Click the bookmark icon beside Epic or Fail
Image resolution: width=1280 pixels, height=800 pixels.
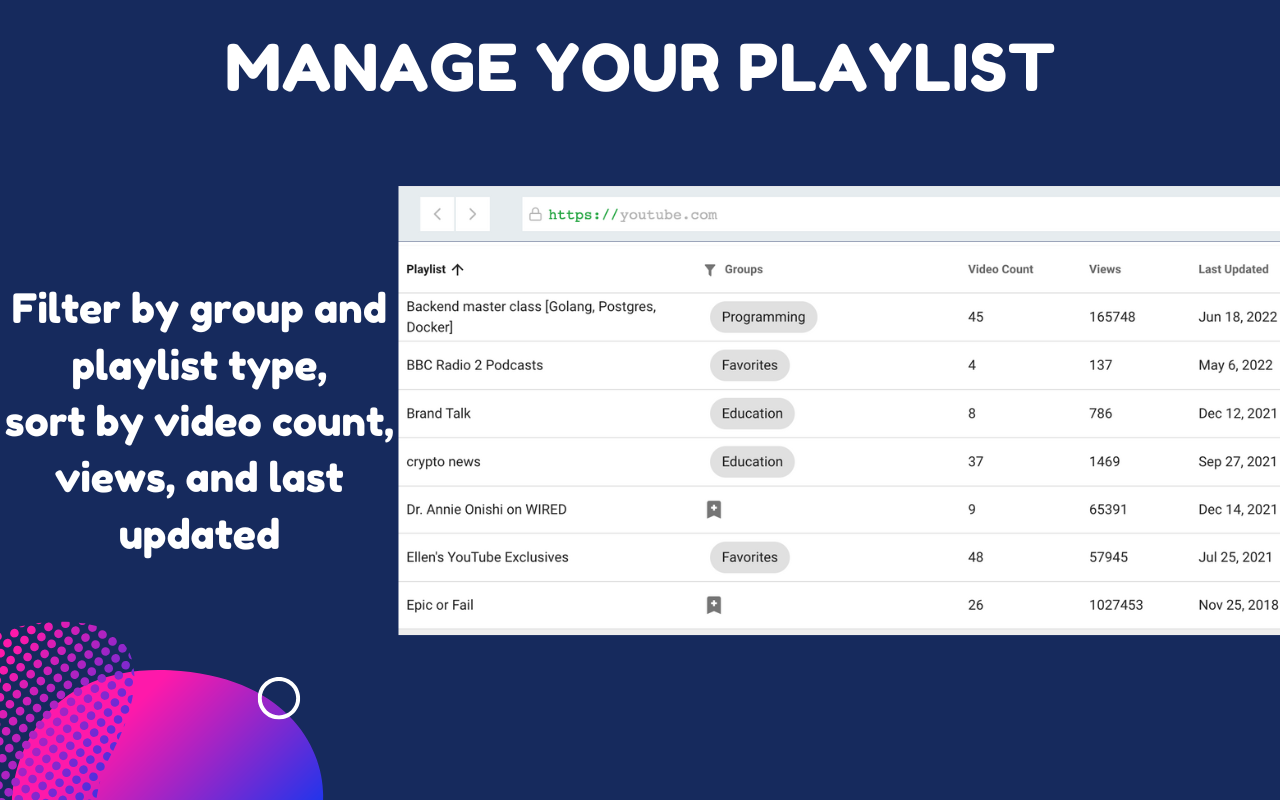[714, 605]
